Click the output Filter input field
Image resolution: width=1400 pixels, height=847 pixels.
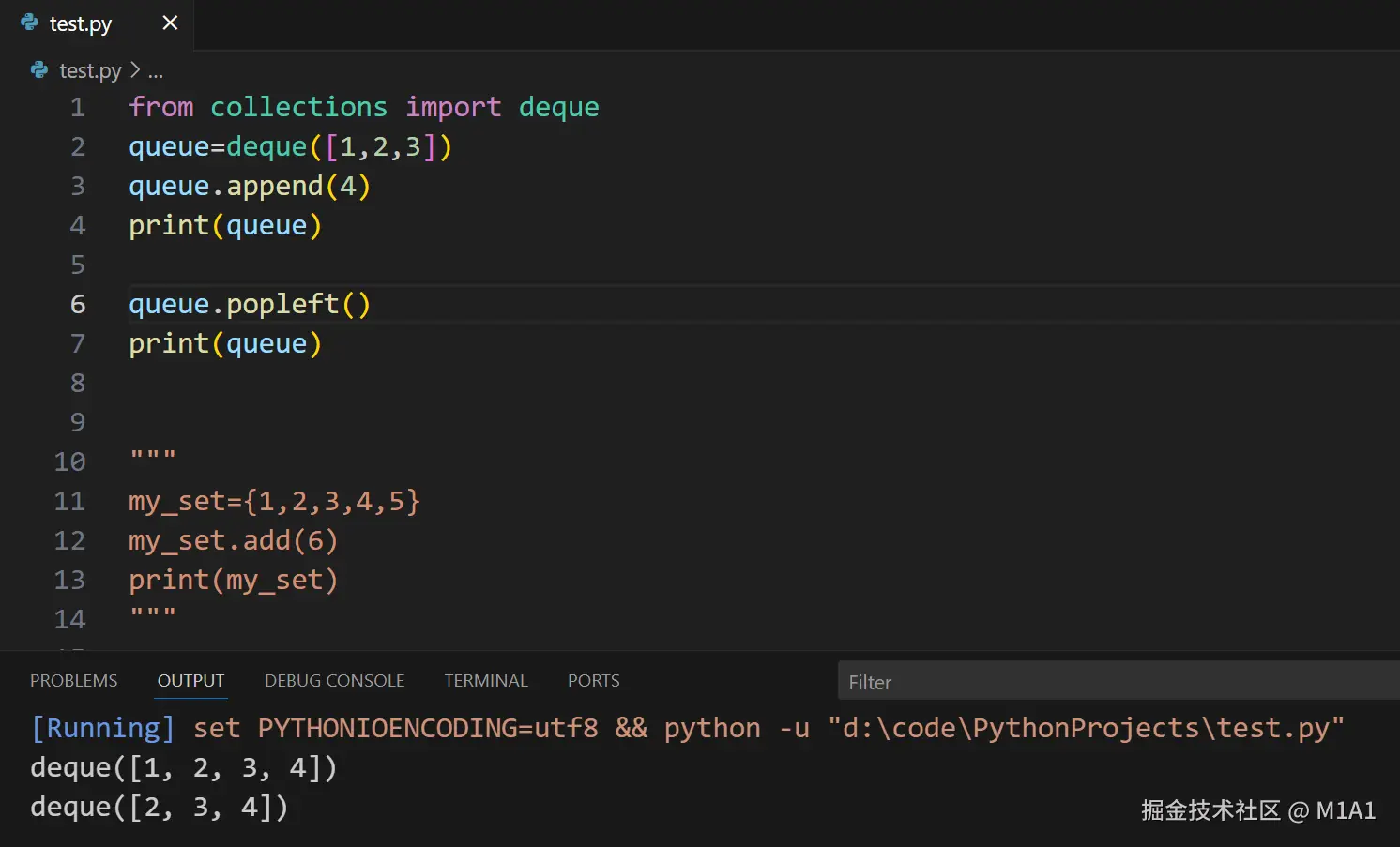point(1118,681)
